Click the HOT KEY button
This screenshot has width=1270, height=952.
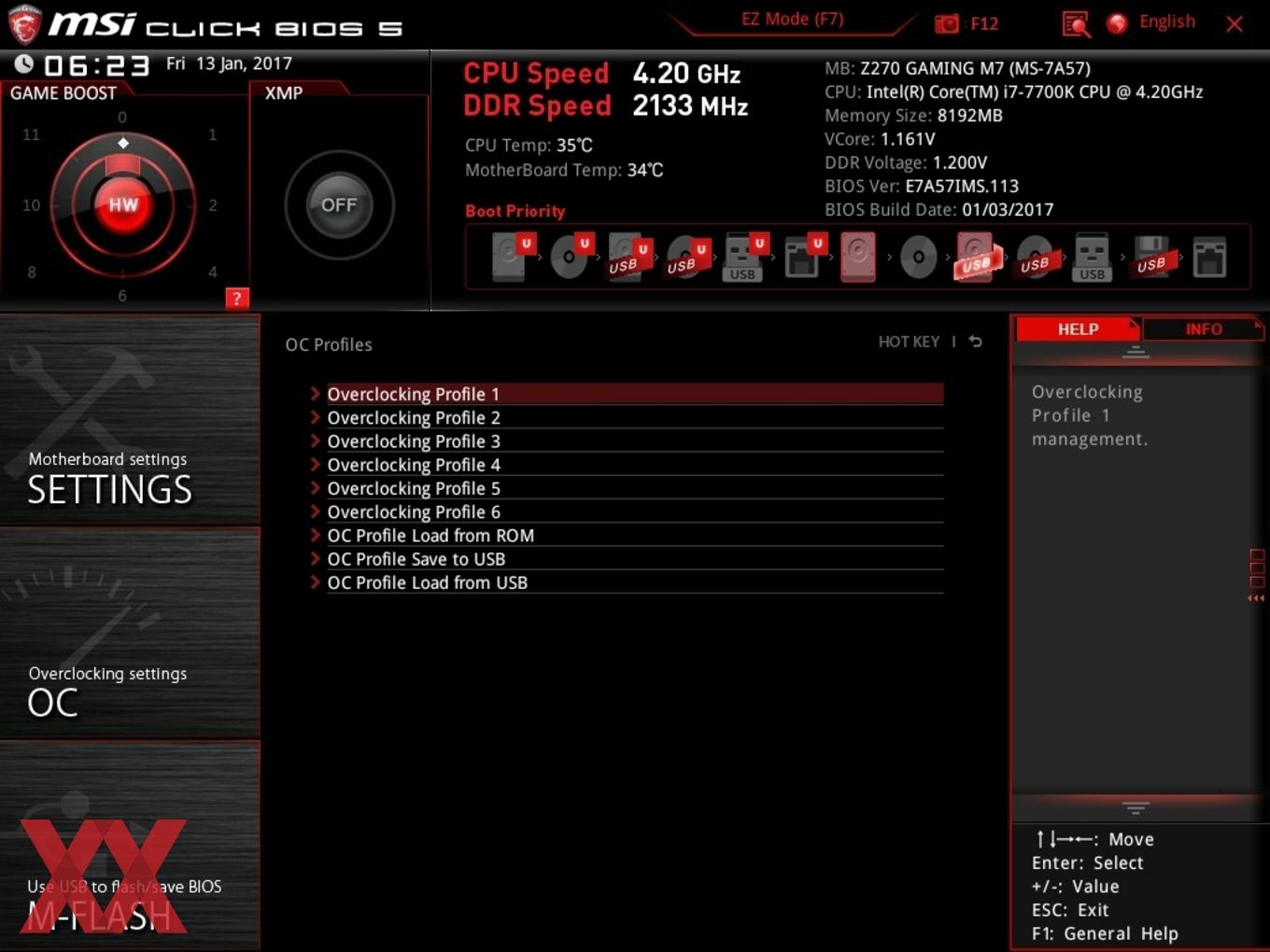pos(909,342)
